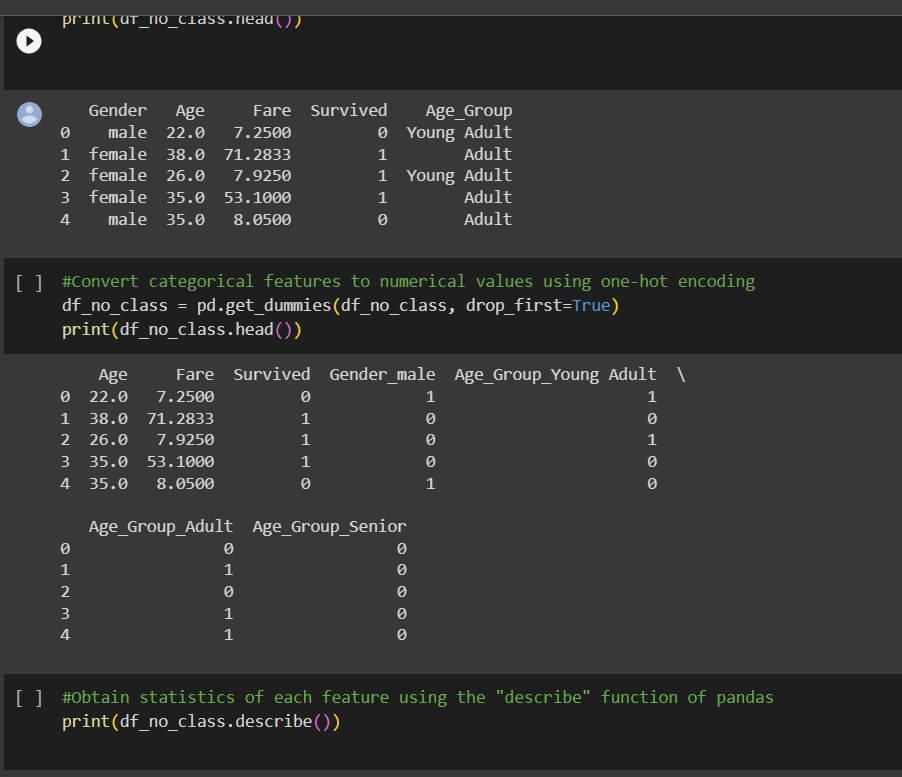Run the top code cell with play button
Screen dimensions: 902x777
[29, 41]
